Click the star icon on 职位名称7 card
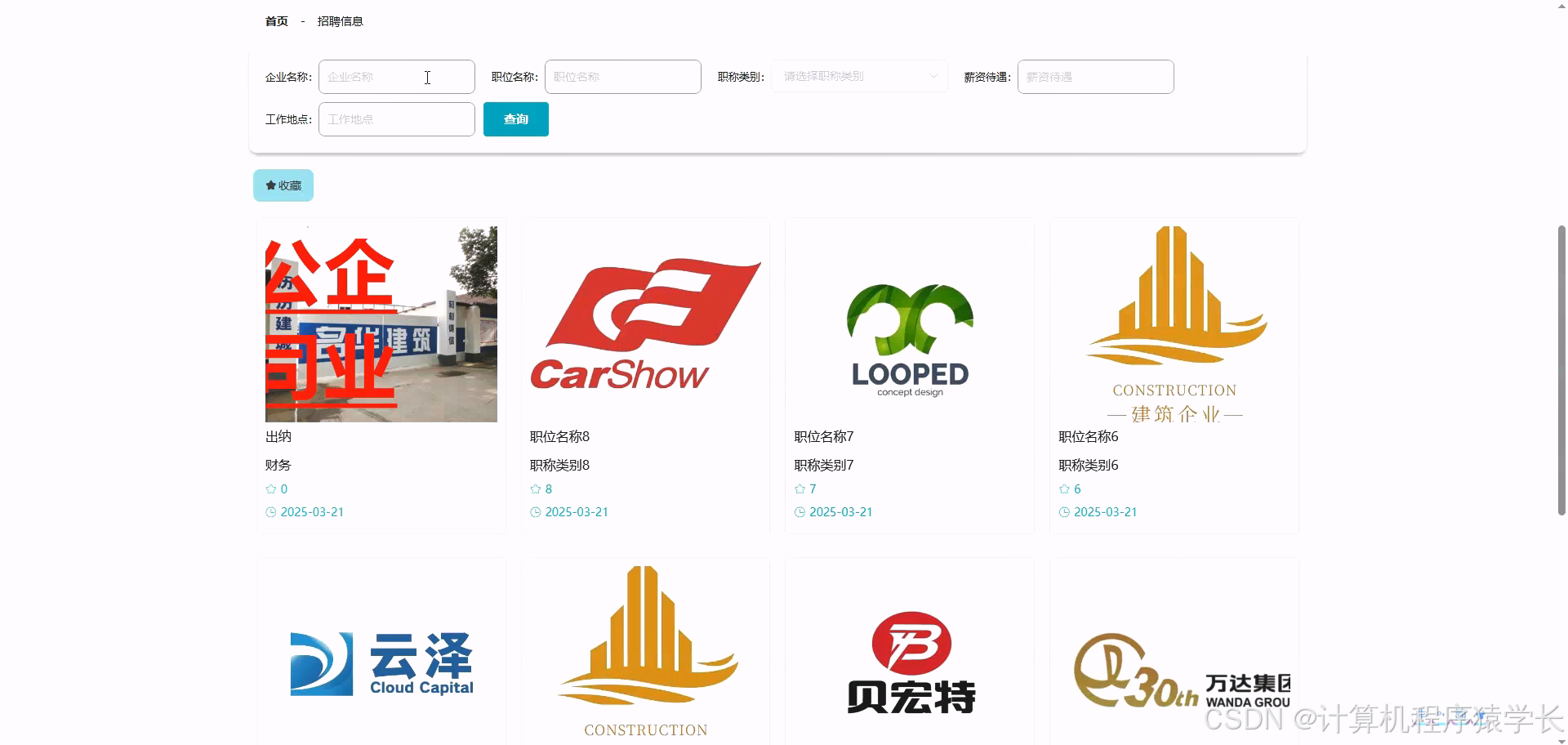This screenshot has width=1568, height=745. tap(800, 488)
